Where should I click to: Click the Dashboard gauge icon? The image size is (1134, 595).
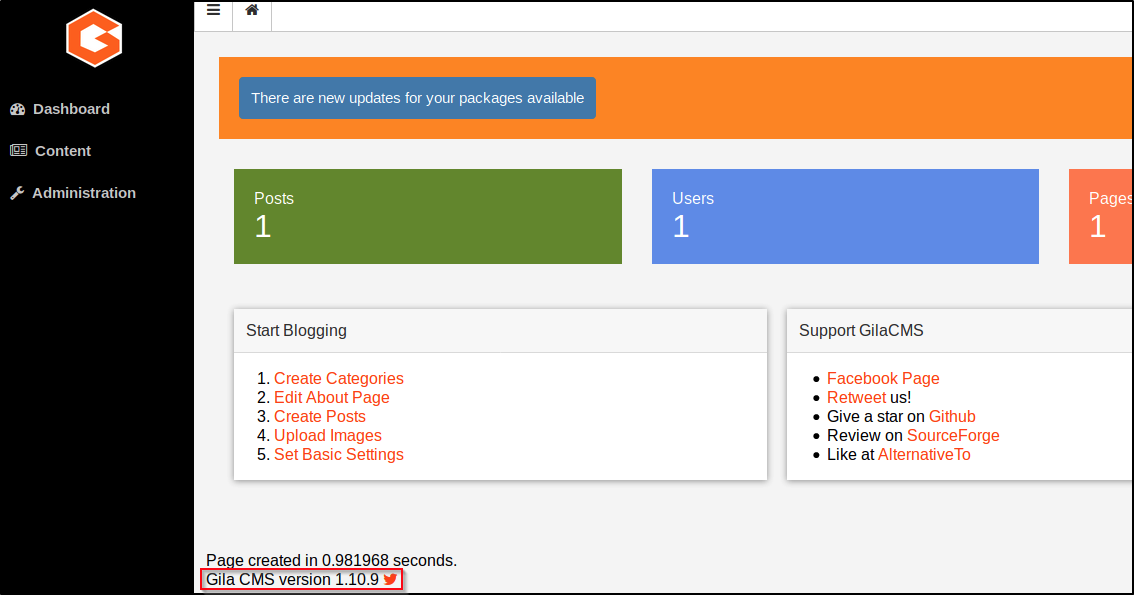tap(17, 109)
